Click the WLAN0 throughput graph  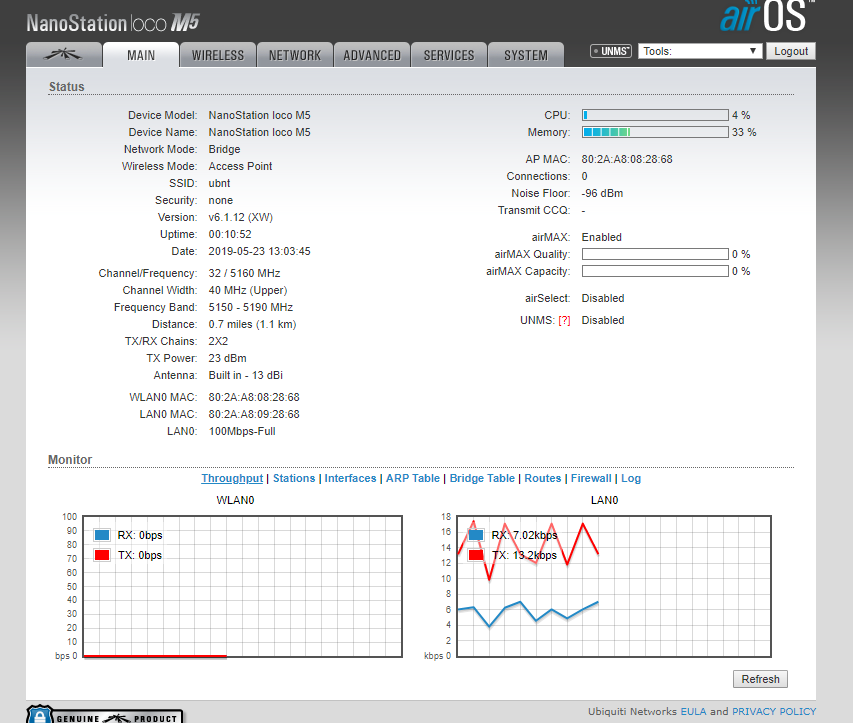(243, 586)
